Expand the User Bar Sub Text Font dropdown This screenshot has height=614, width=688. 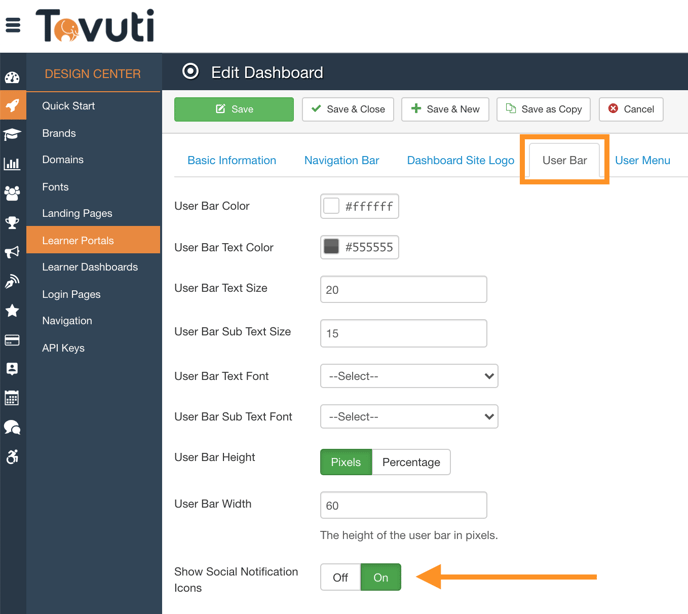tap(409, 417)
